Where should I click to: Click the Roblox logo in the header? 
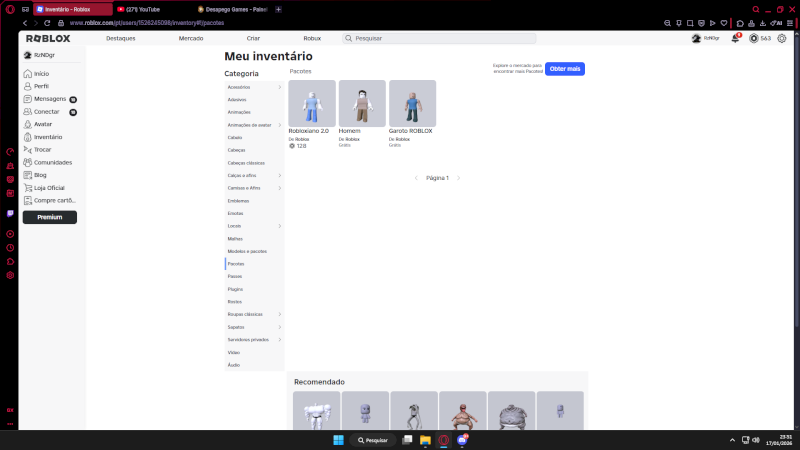coord(48,39)
